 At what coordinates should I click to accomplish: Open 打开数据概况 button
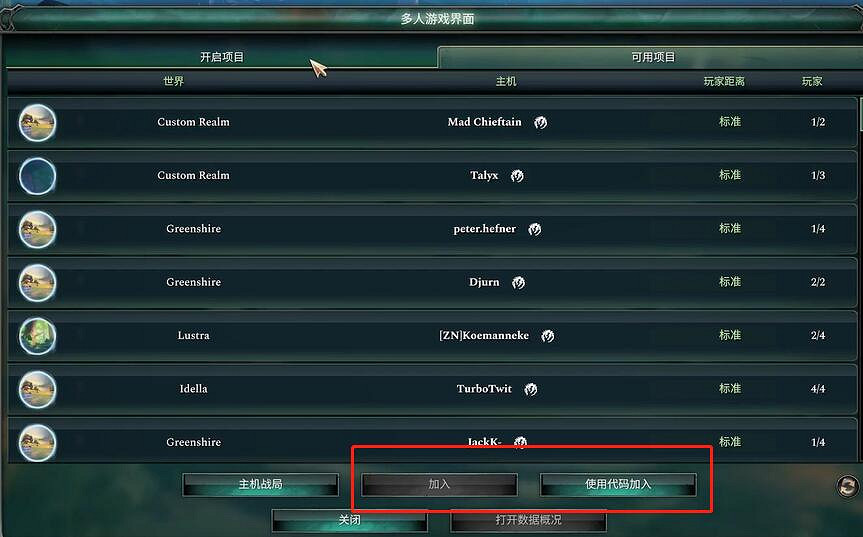point(528,520)
